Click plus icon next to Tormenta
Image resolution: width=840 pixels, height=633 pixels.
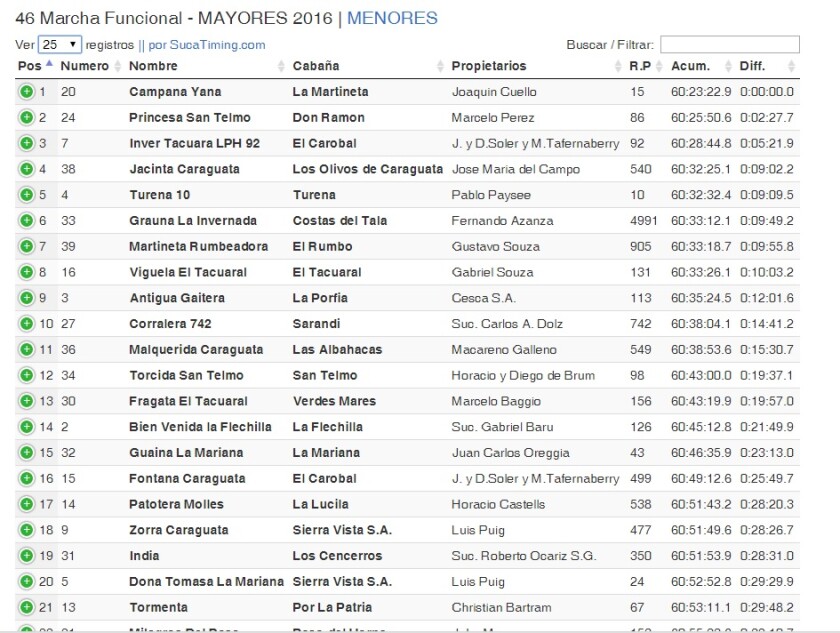coord(26,607)
